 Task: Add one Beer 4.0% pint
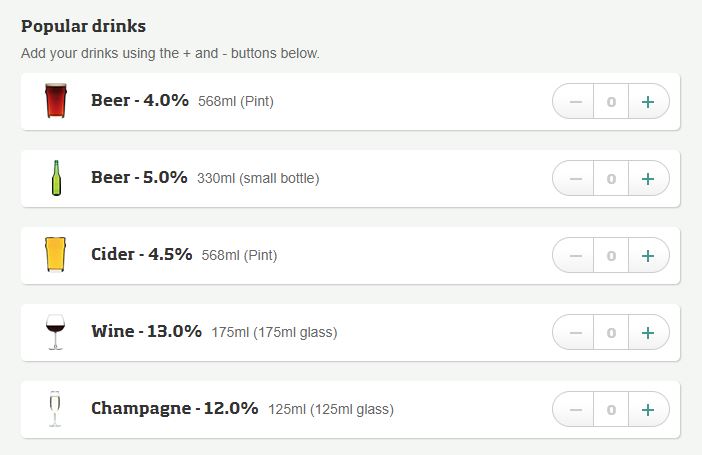(x=648, y=101)
